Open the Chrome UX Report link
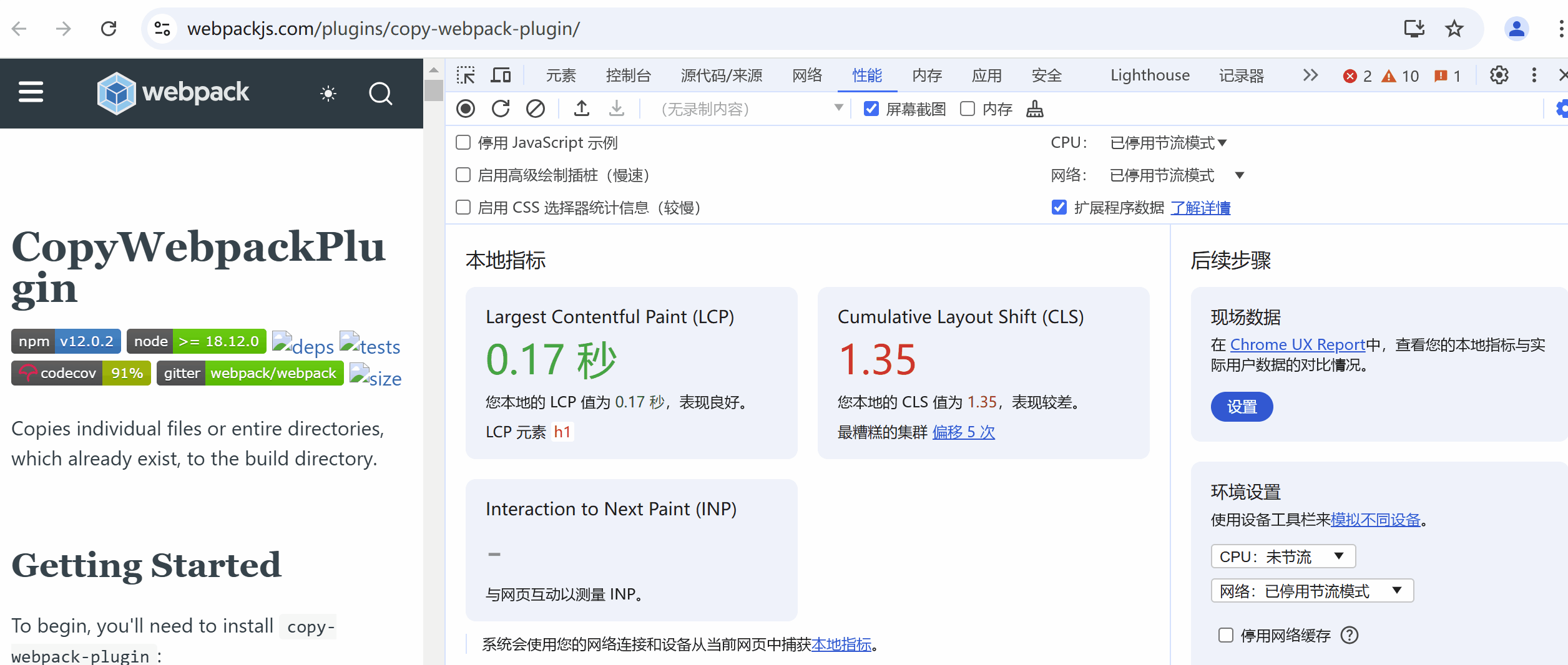 coord(1298,344)
